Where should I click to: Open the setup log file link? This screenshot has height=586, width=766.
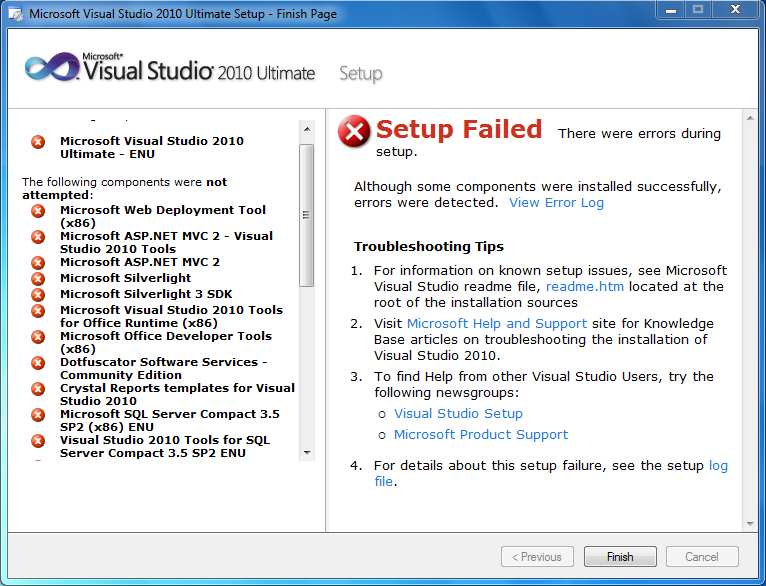click(718, 466)
